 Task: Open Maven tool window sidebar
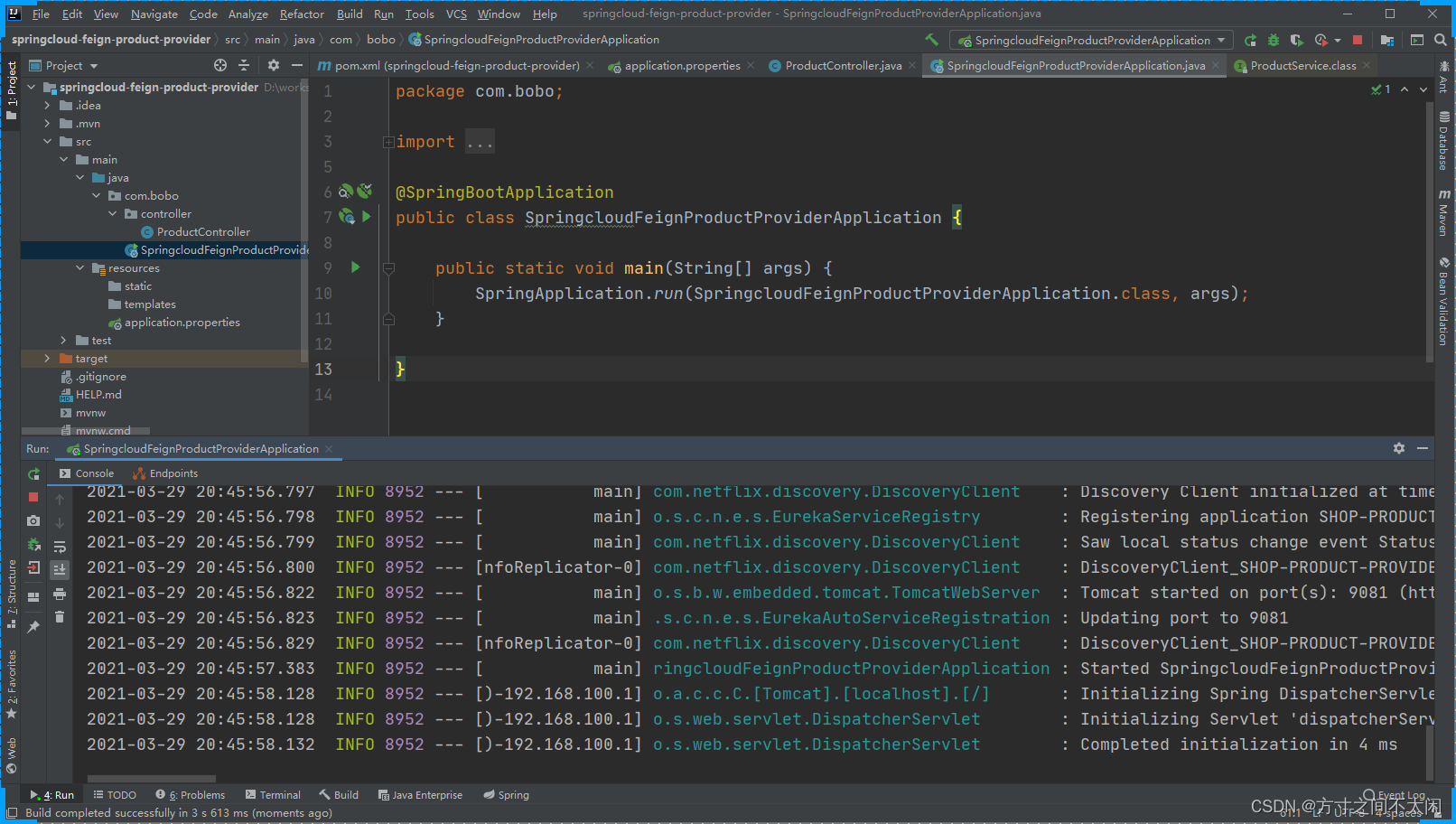point(1443,212)
